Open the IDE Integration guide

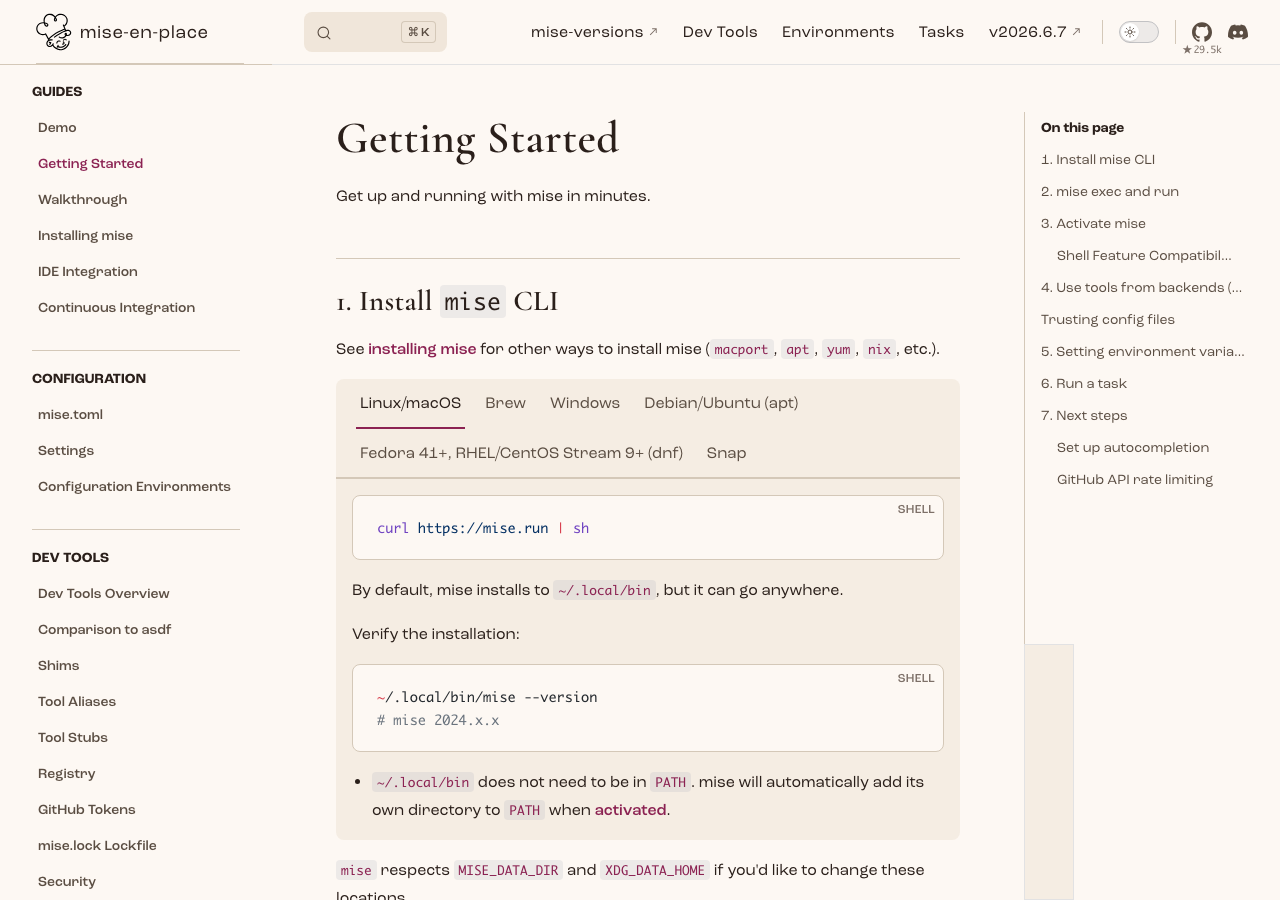pos(88,272)
